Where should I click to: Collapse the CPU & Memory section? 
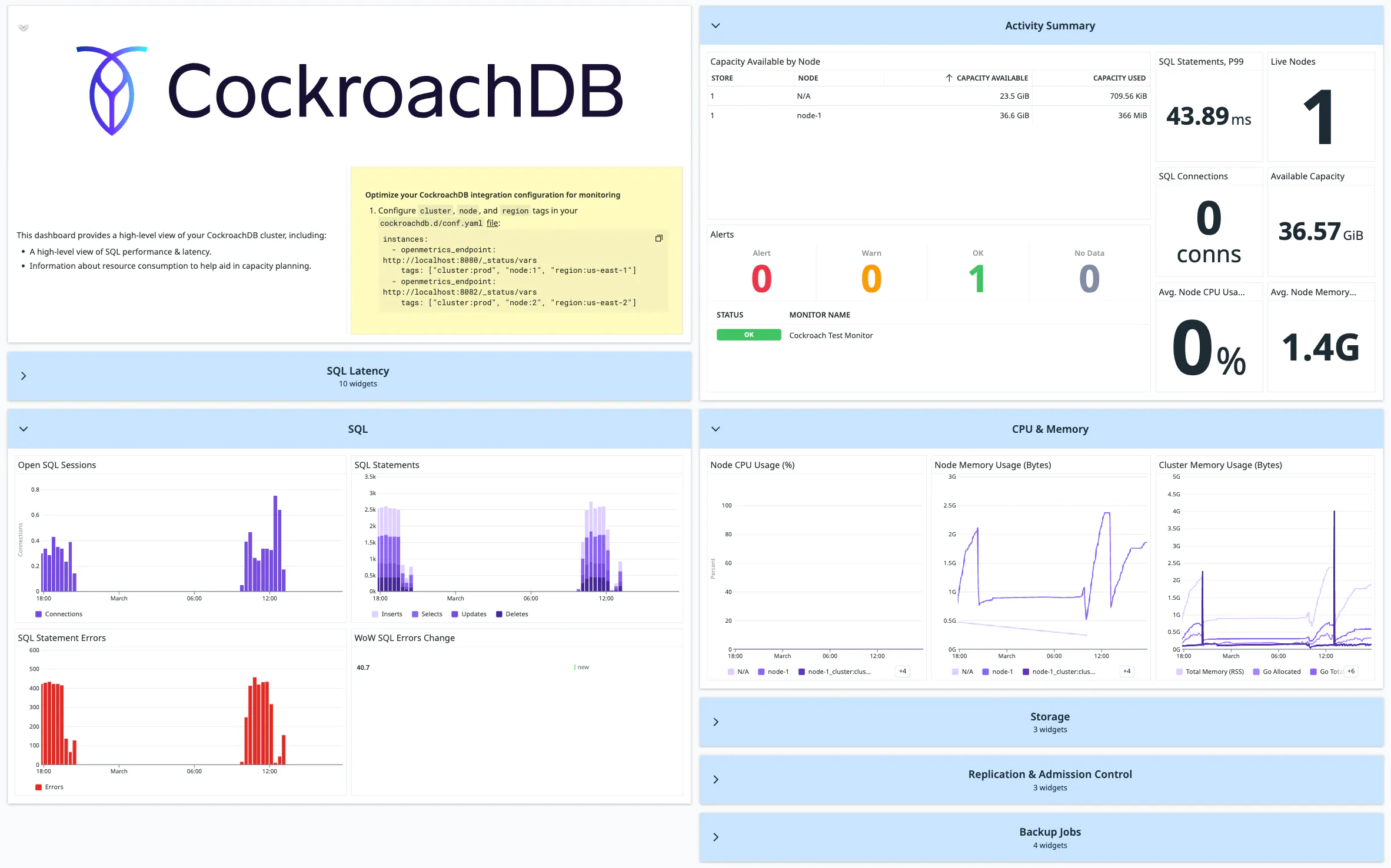click(x=716, y=429)
